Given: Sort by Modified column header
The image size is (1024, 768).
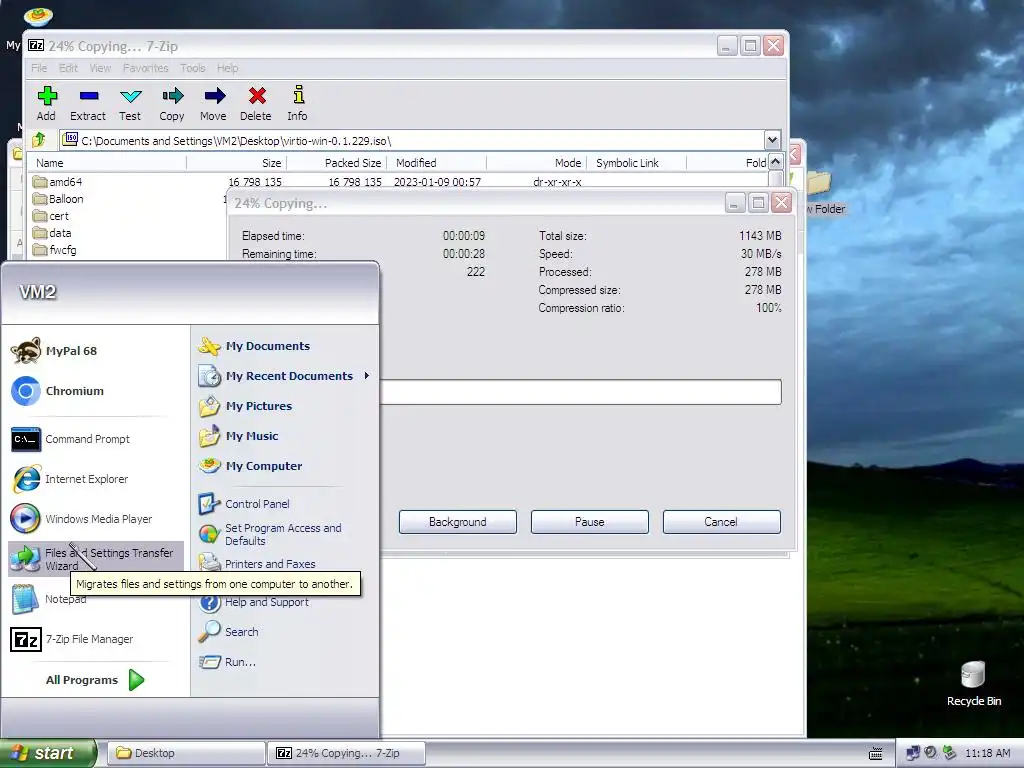Looking at the screenshot, I should point(436,163).
